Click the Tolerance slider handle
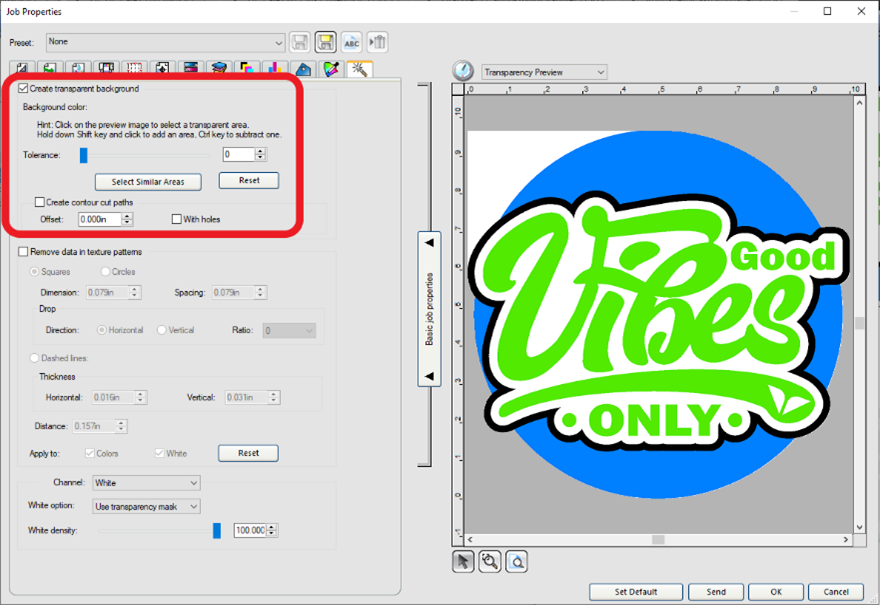 pyautogui.click(x=84, y=155)
